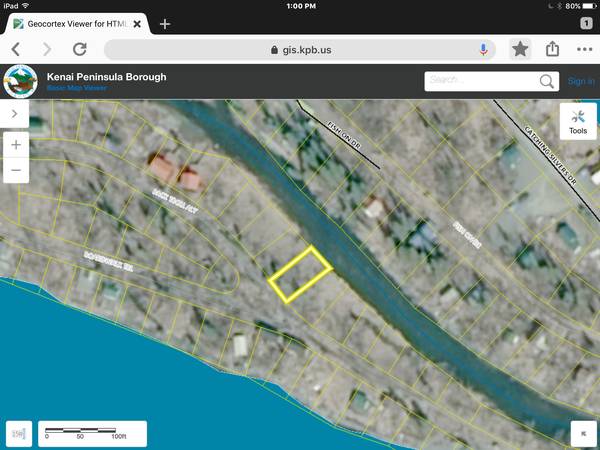Click the Kenai Peninsula Borough logo

coord(20,81)
